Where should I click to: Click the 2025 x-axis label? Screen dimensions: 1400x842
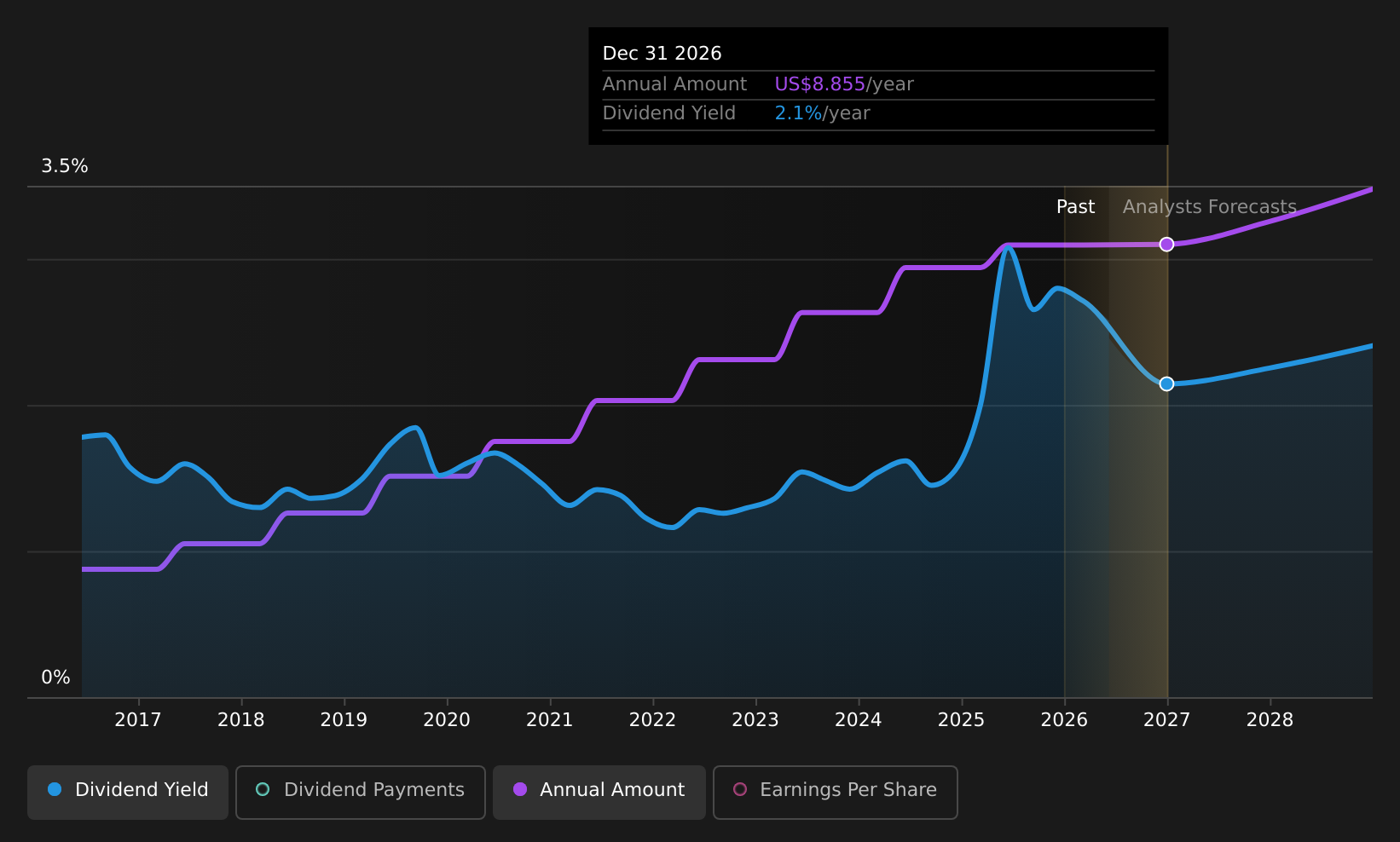click(x=961, y=720)
